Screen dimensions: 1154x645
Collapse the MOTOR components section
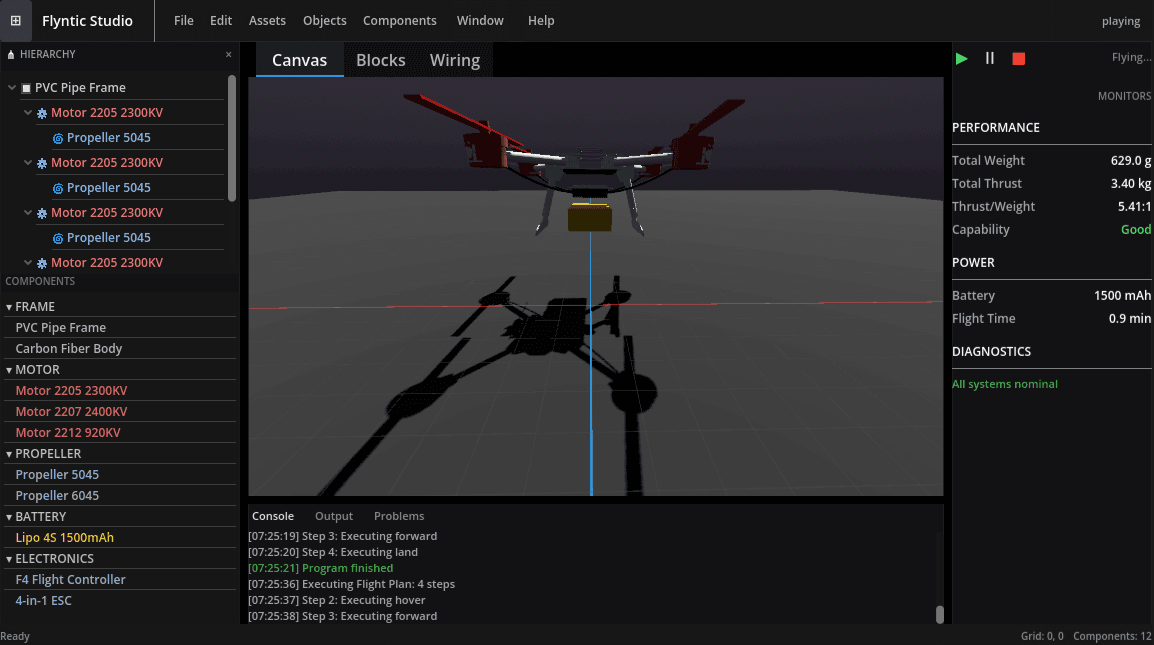coord(9,370)
